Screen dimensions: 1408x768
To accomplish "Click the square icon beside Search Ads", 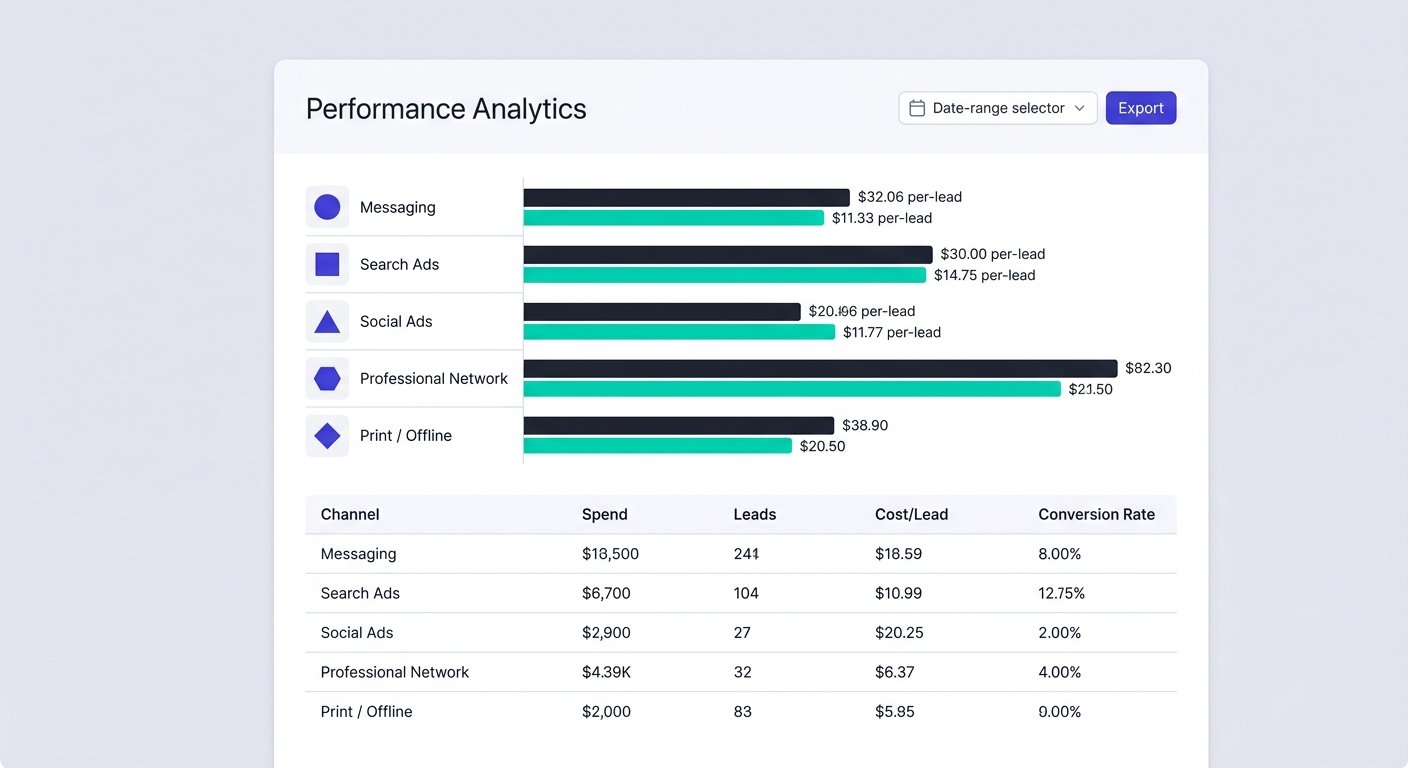I will tap(327, 264).
